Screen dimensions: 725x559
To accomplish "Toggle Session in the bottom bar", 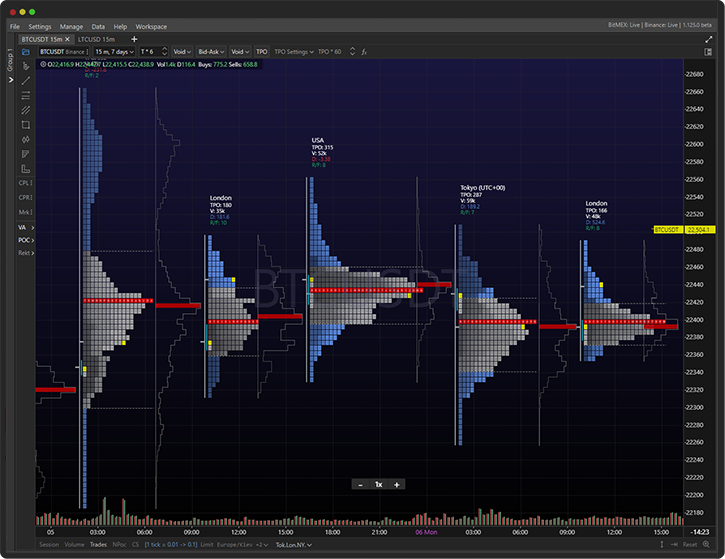I will pyautogui.click(x=49, y=544).
